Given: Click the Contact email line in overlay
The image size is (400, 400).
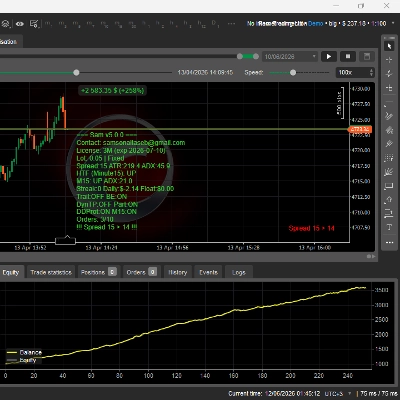Looking at the screenshot, I should click(131, 143).
